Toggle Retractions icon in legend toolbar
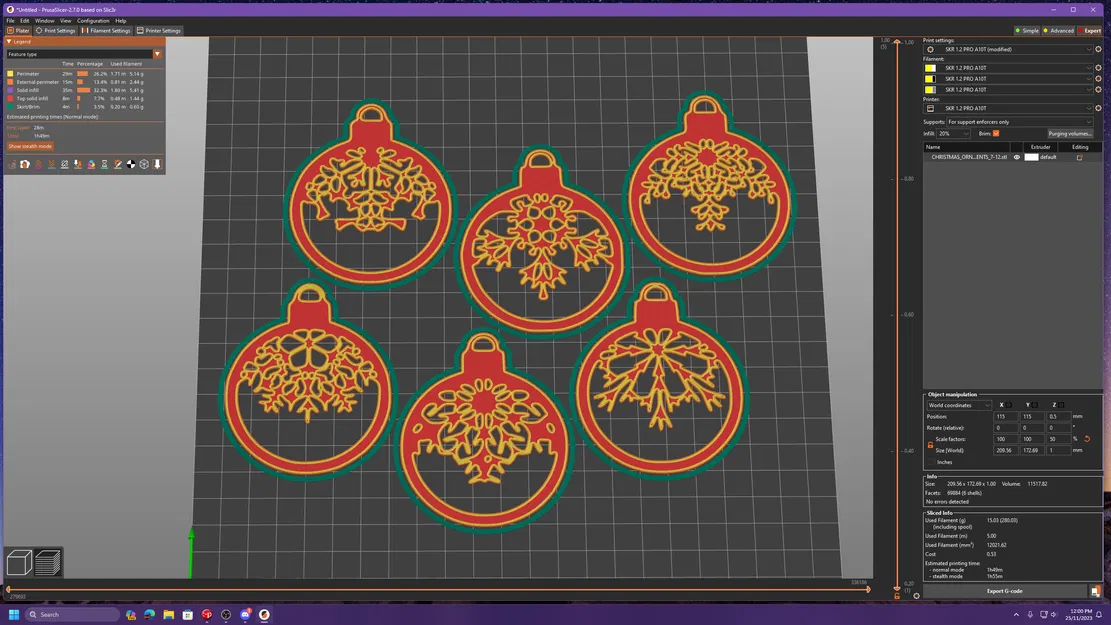Screen dimensions: 1111x625 [38, 164]
